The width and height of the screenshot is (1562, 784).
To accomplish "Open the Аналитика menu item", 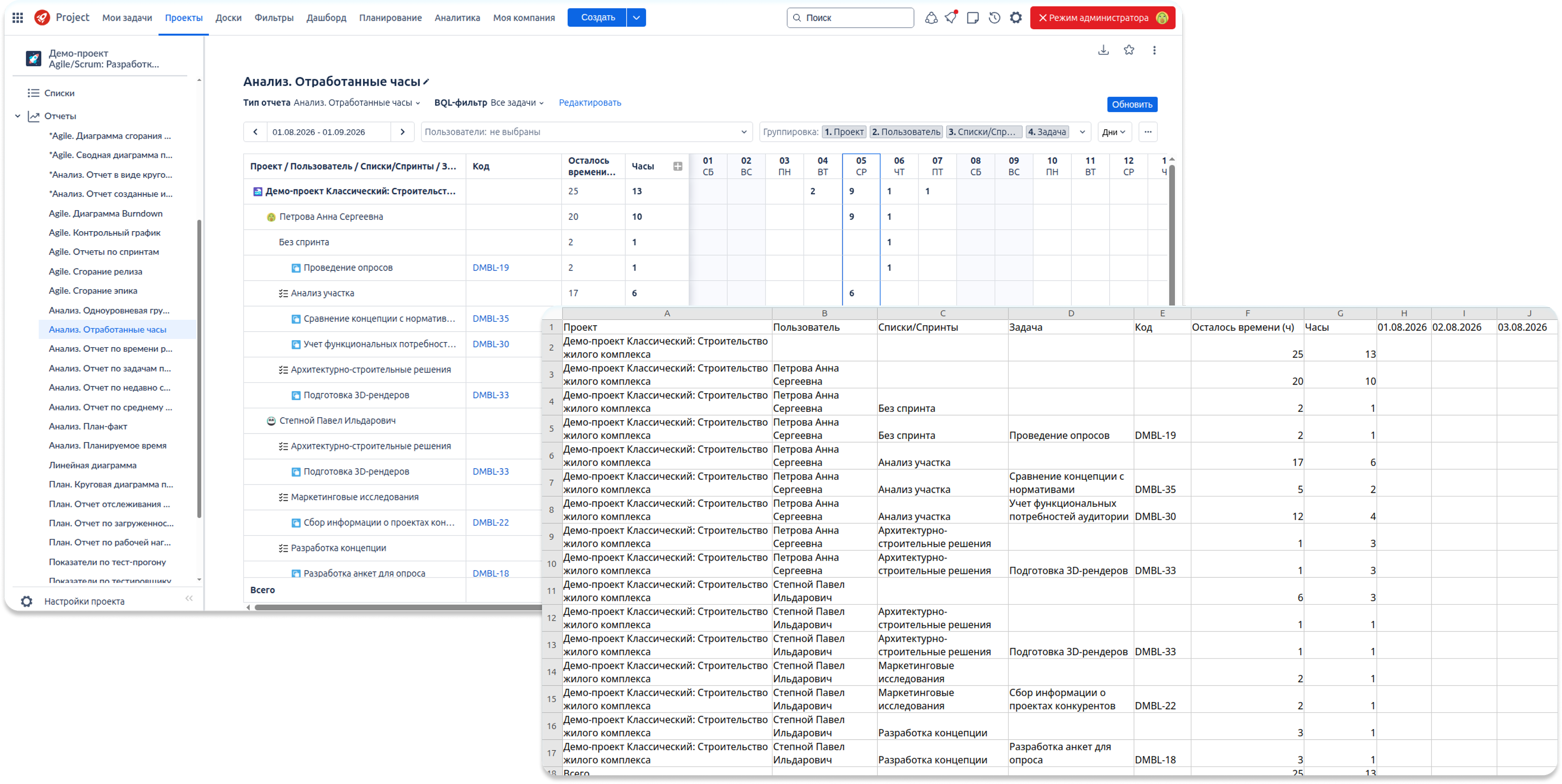I will coord(457,18).
